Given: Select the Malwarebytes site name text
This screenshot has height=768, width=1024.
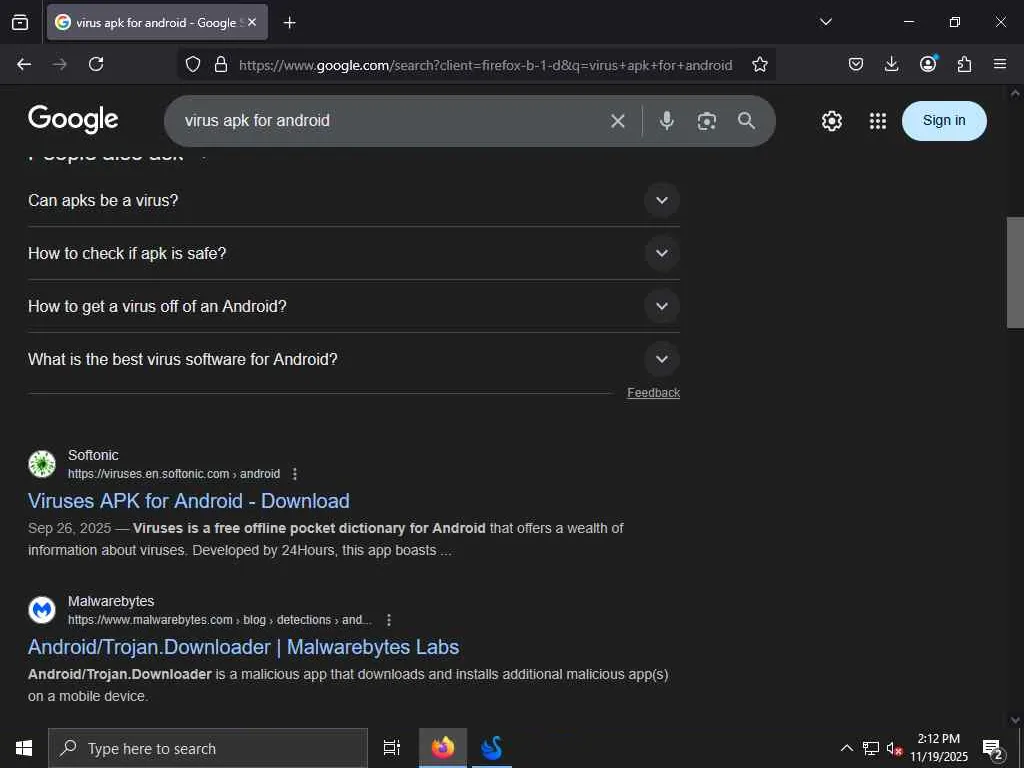Looking at the screenshot, I should point(111,601).
